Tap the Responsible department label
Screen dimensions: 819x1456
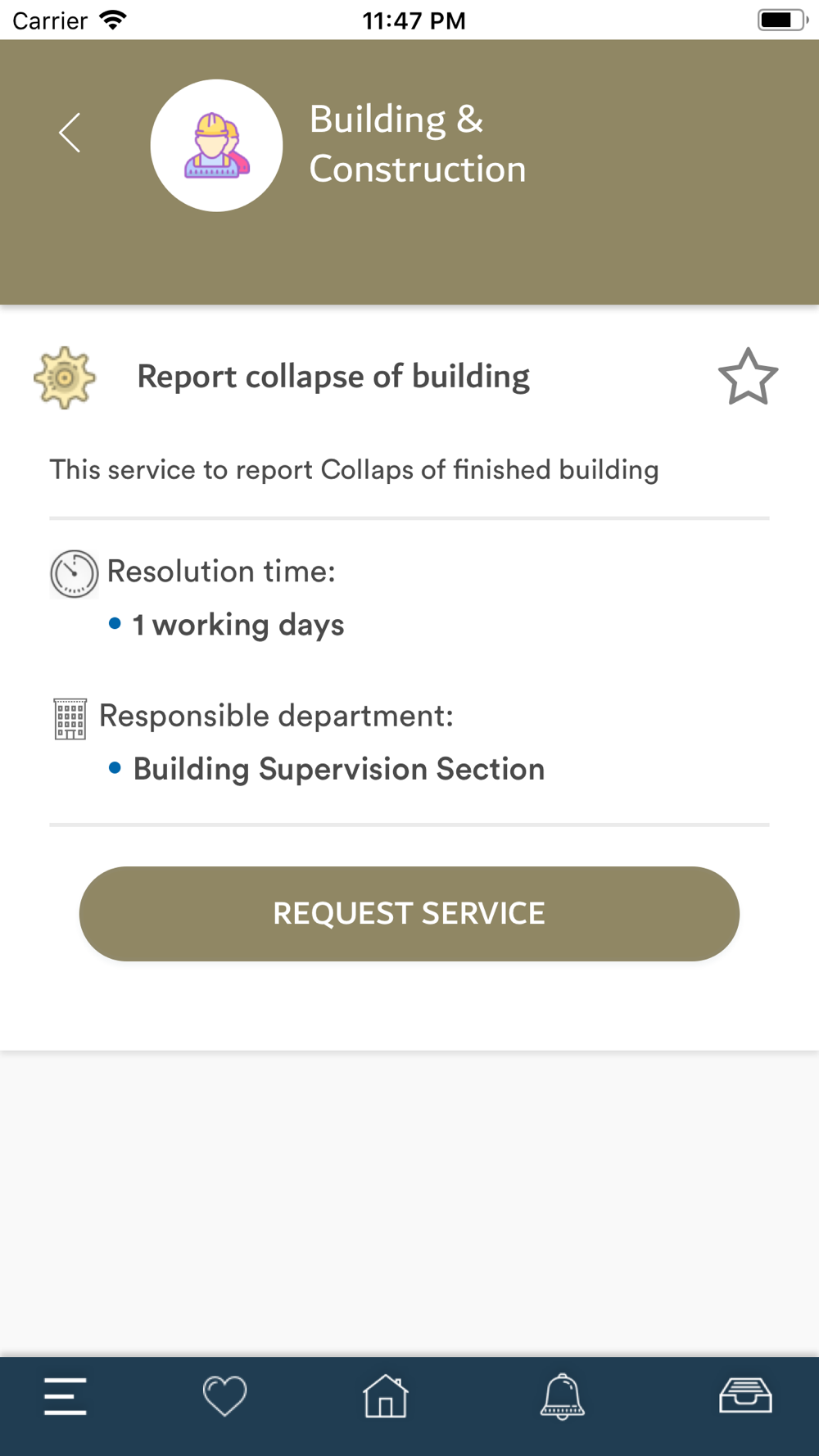pyautogui.click(x=276, y=716)
